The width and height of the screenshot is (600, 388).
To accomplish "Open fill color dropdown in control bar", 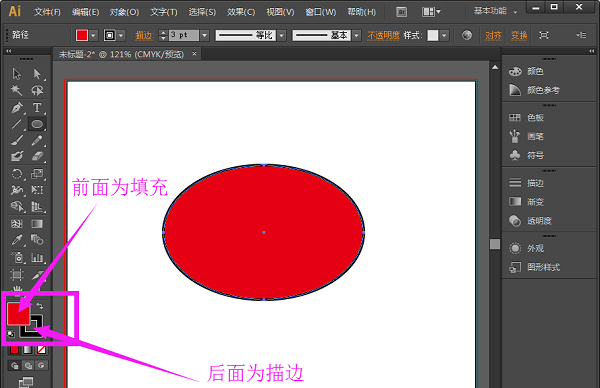I will [x=93, y=36].
